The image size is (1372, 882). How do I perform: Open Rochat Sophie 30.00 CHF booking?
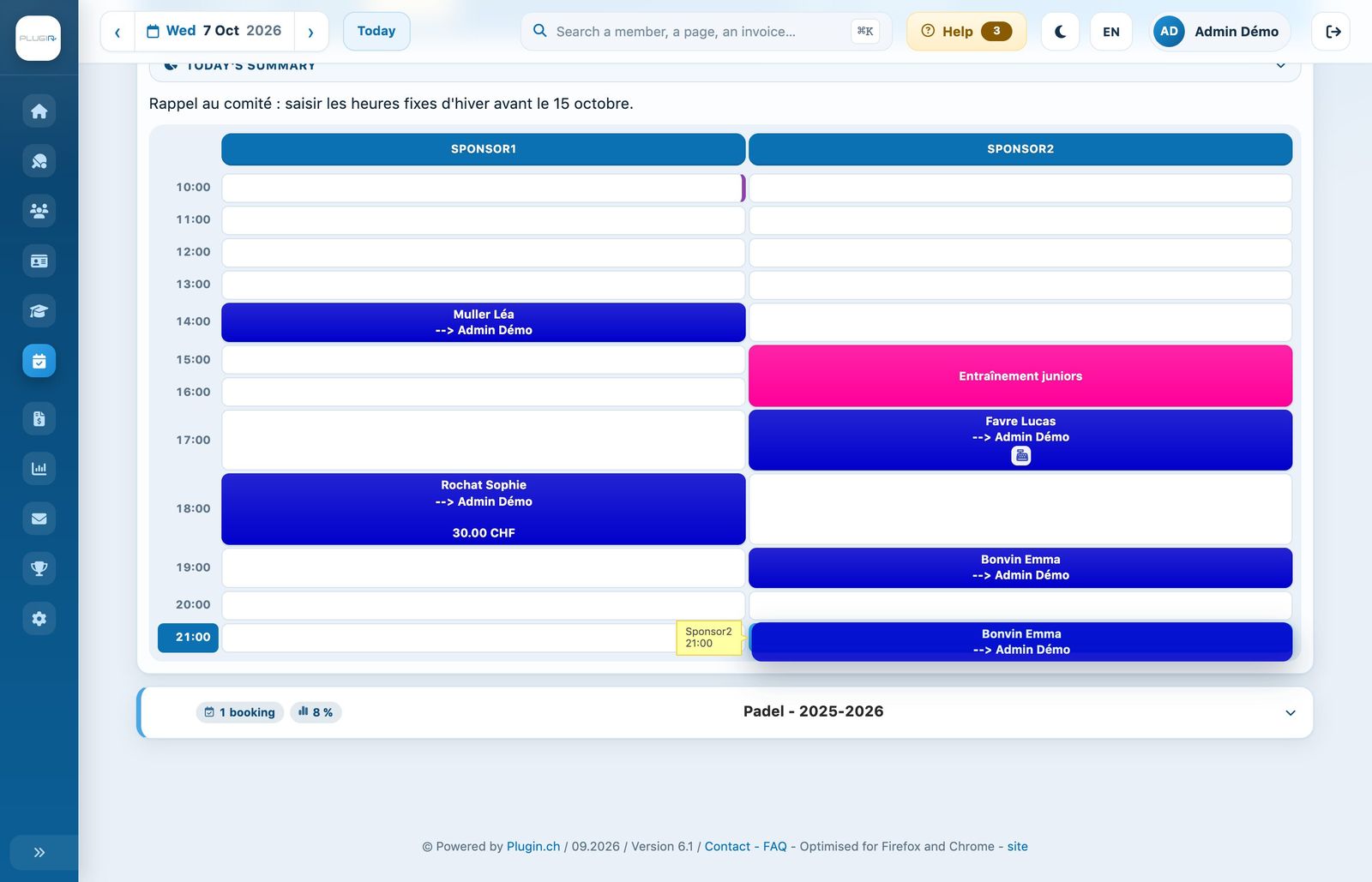coord(484,509)
